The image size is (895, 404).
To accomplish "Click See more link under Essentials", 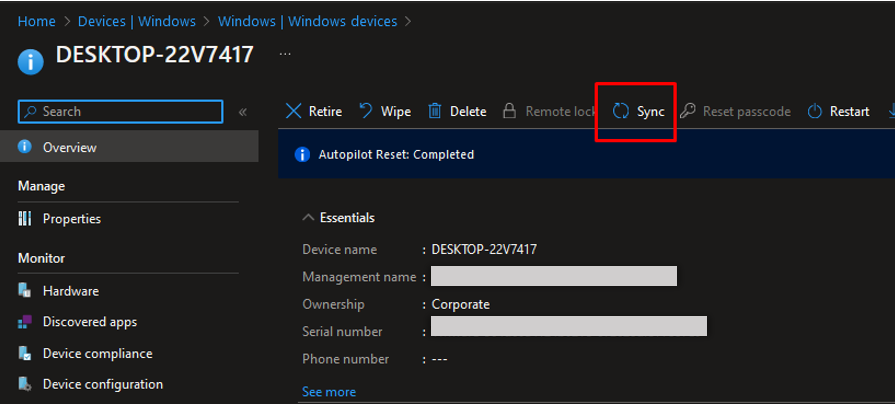I will tap(329, 392).
